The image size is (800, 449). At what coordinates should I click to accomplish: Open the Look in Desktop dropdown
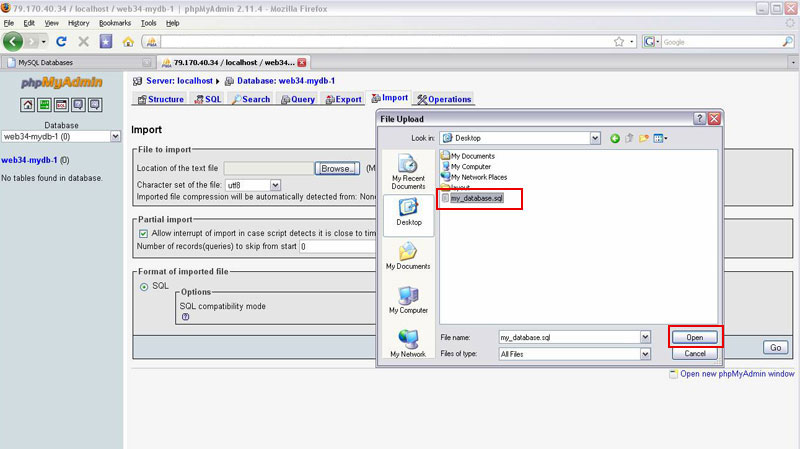(x=595, y=138)
